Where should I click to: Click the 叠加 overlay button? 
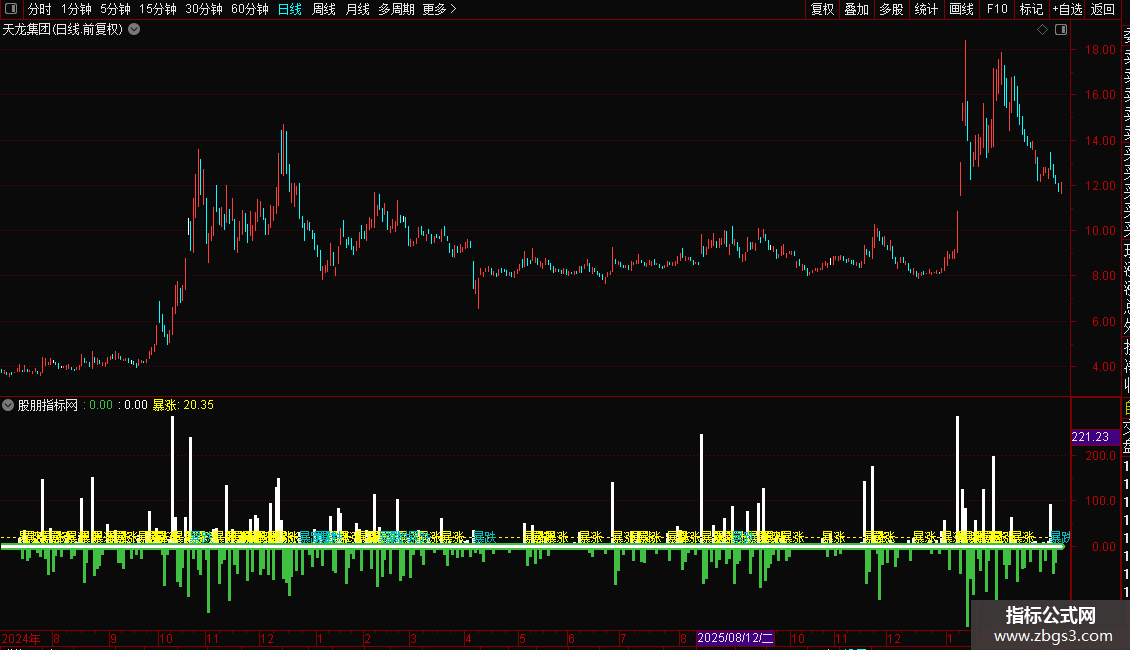click(x=857, y=9)
